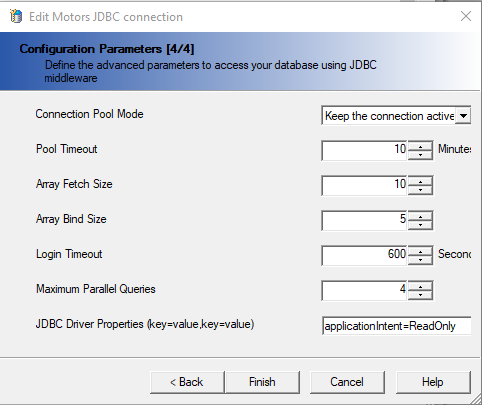Click the Maximum Parallel Queries label
The height and width of the screenshot is (405, 482).
(x=96, y=289)
